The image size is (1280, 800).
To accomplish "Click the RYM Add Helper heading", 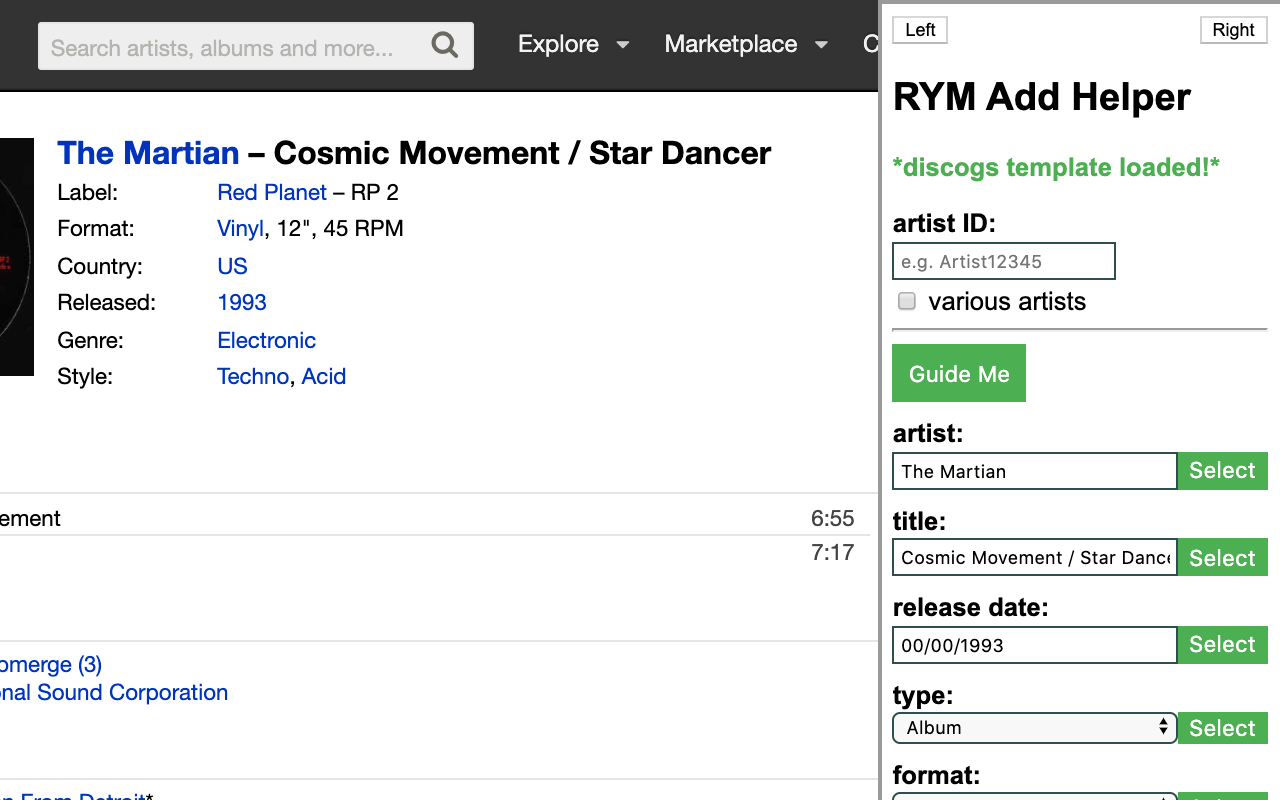I will (x=1041, y=97).
